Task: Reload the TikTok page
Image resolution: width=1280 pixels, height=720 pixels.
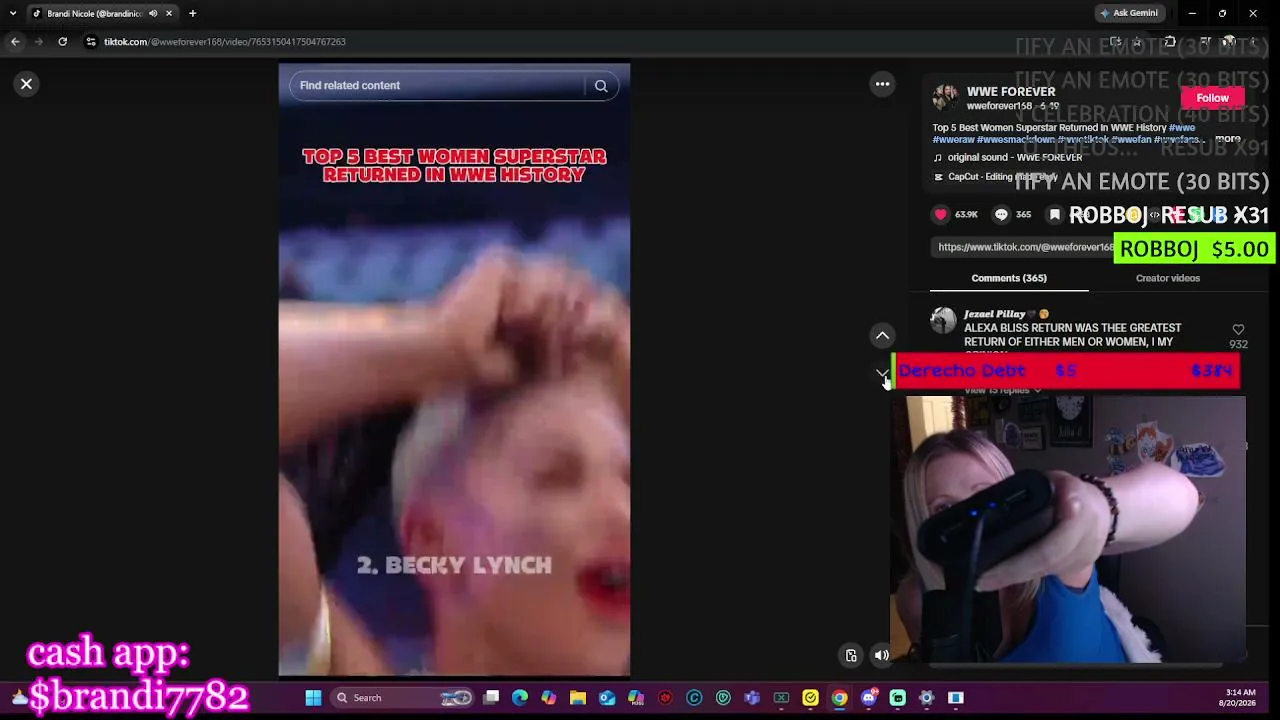Action: point(62,42)
